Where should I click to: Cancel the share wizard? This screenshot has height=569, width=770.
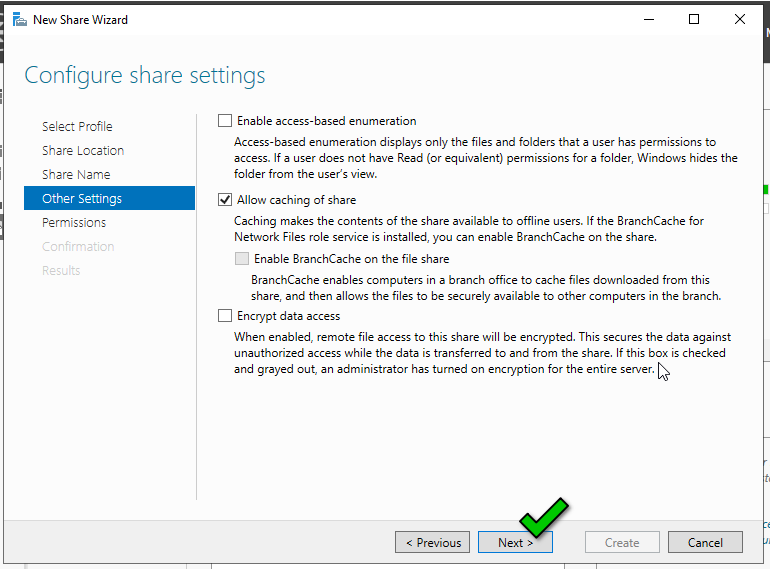[705, 543]
